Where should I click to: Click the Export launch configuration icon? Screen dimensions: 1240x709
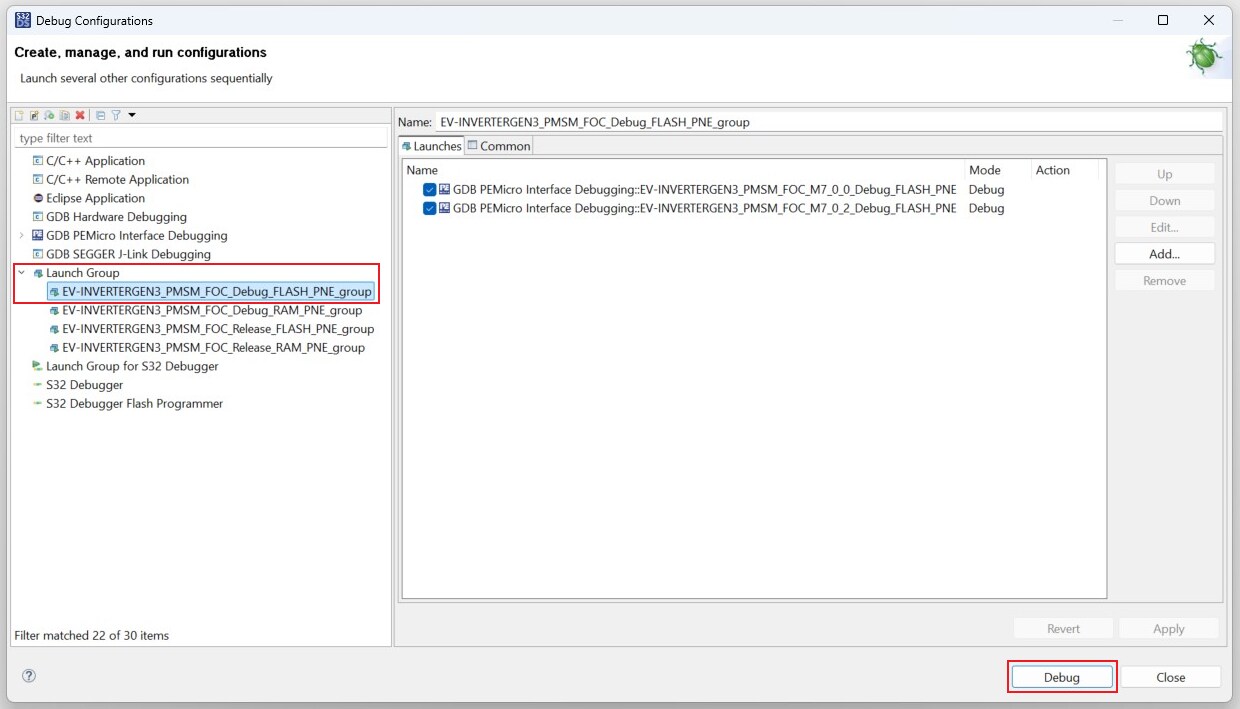click(x=49, y=116)
